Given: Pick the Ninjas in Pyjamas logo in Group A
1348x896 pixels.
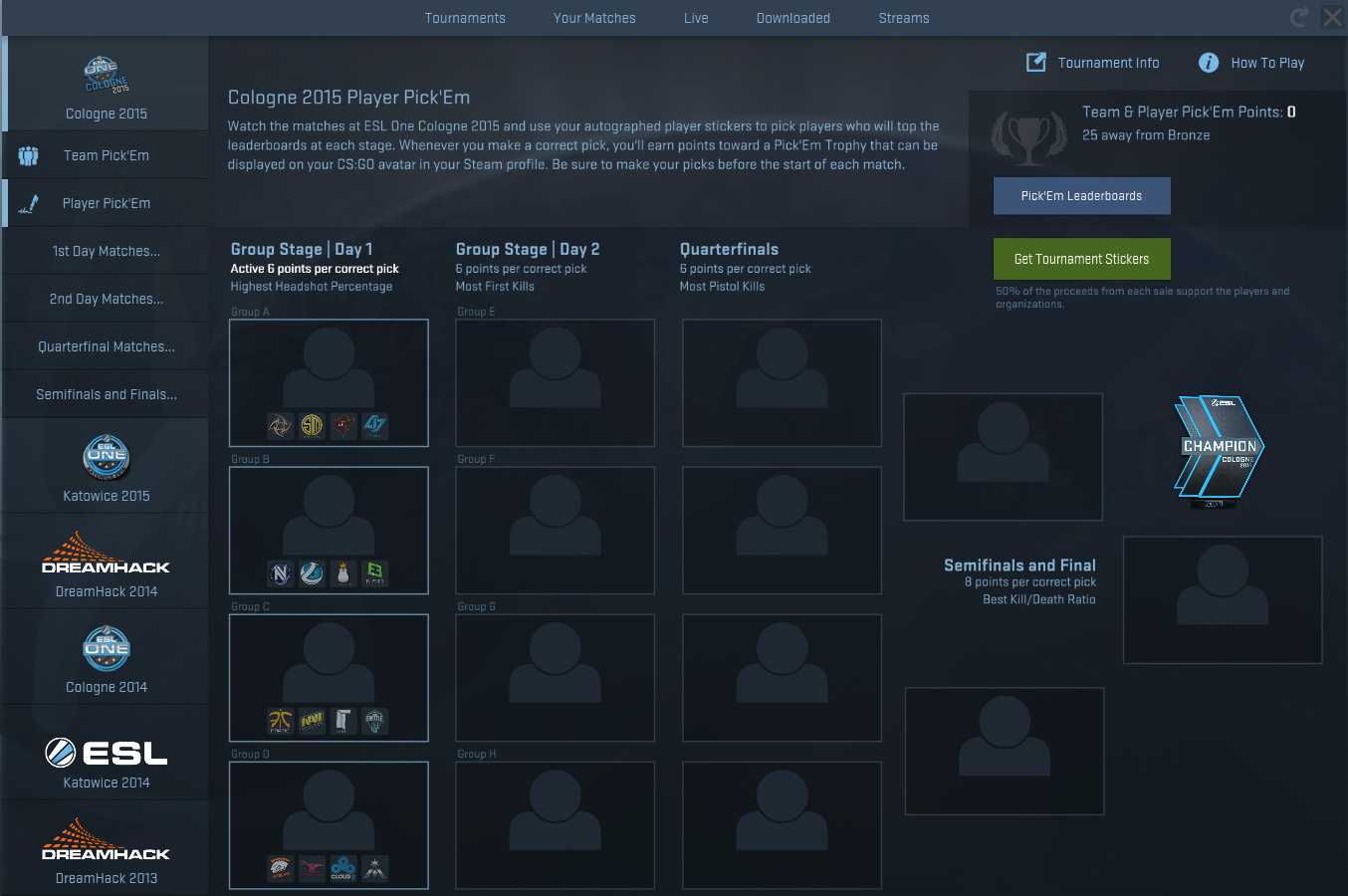Looking at the screenshot, I should [281, 426].
